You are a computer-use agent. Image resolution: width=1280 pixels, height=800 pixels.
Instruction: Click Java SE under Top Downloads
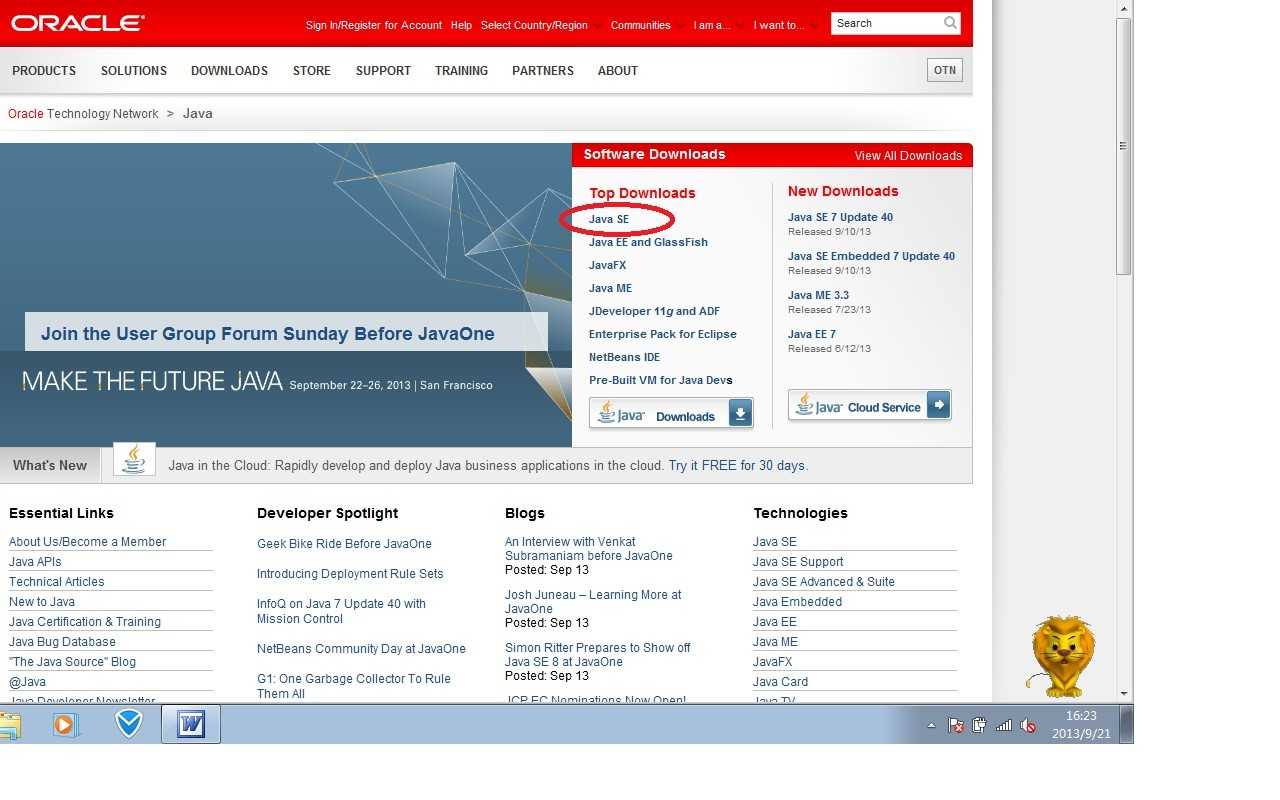click(609, 219)
